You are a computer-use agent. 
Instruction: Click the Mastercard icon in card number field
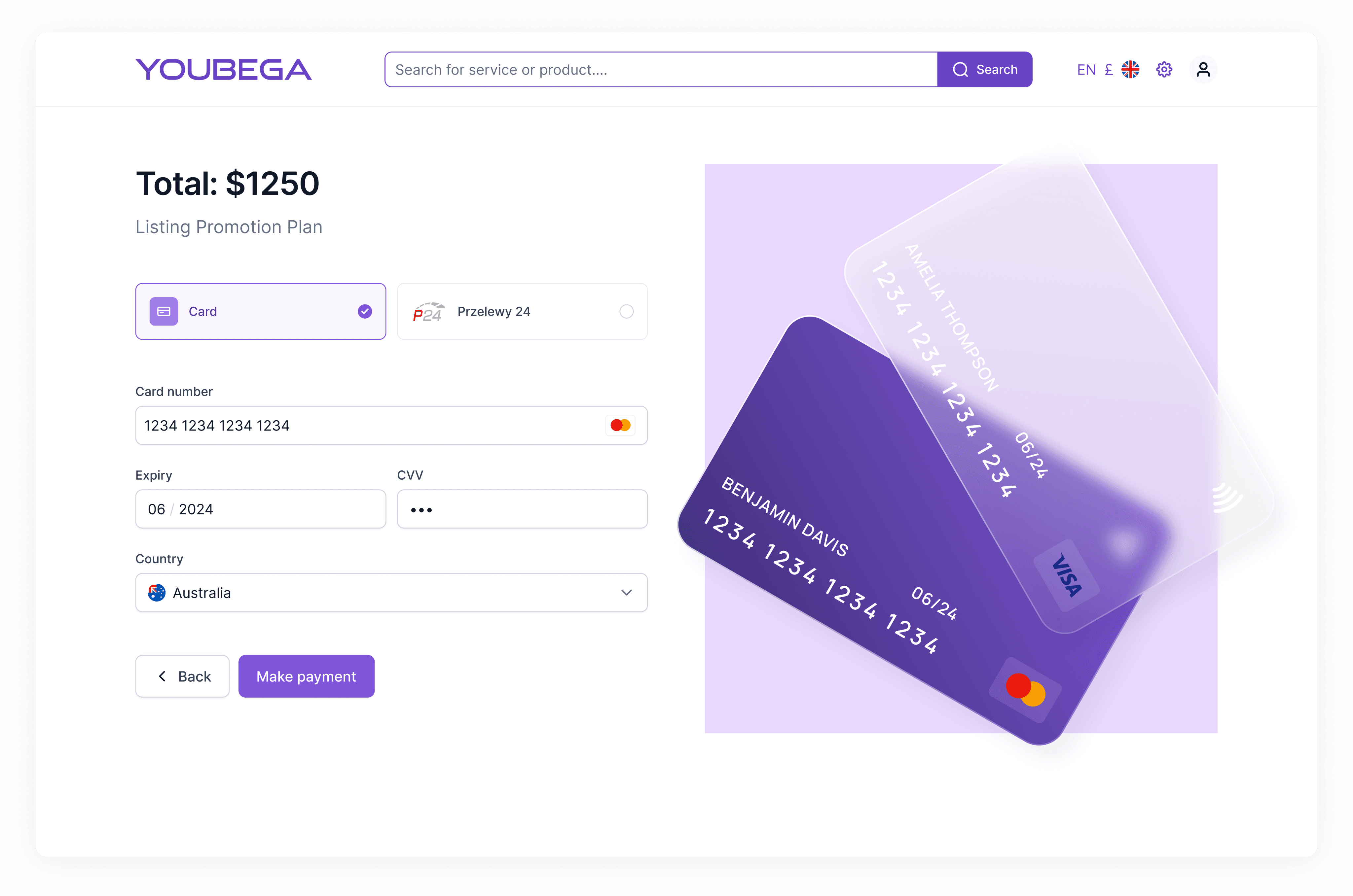pyautogui.click(x=620, y=425)
